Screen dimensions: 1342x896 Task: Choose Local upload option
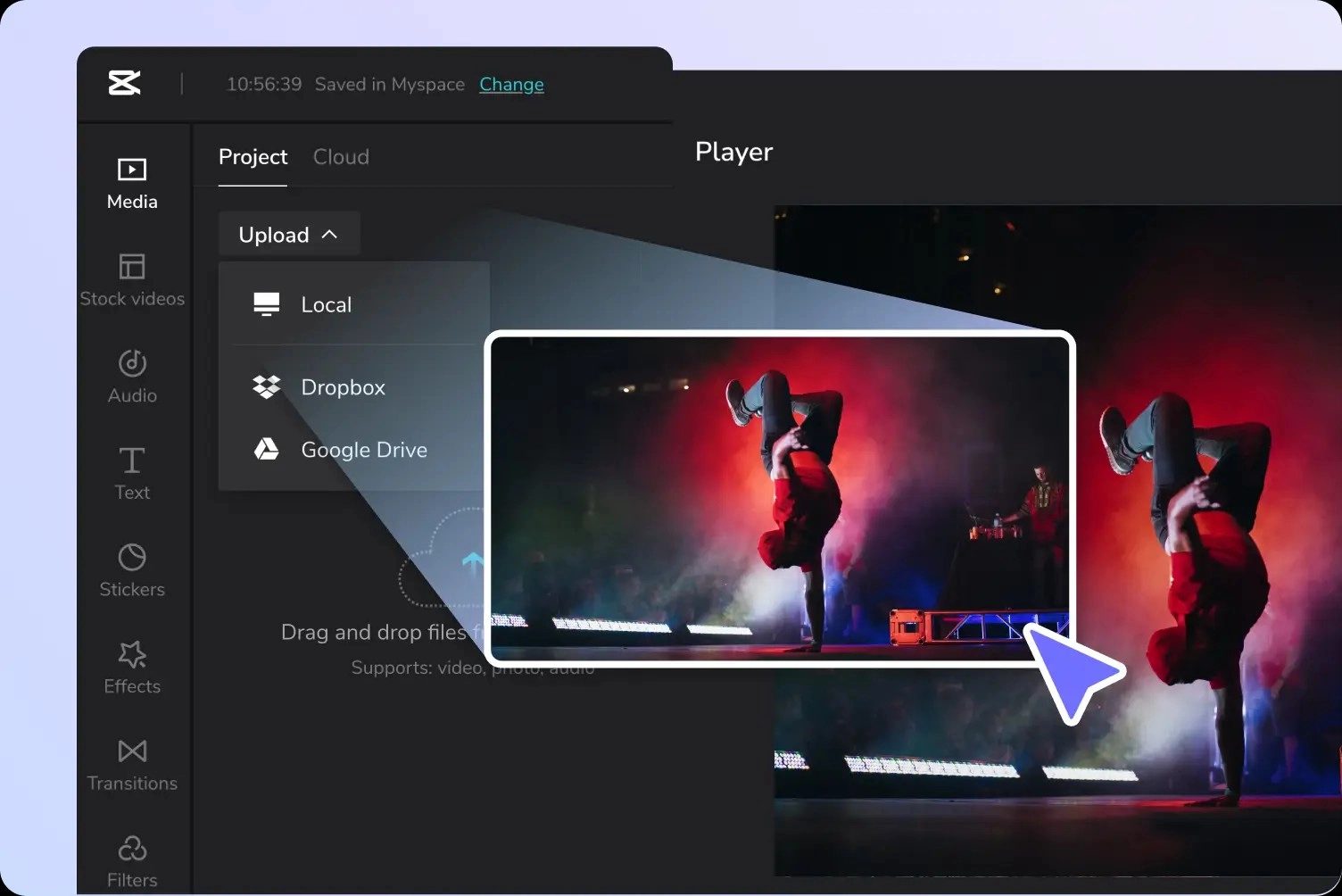327,305
